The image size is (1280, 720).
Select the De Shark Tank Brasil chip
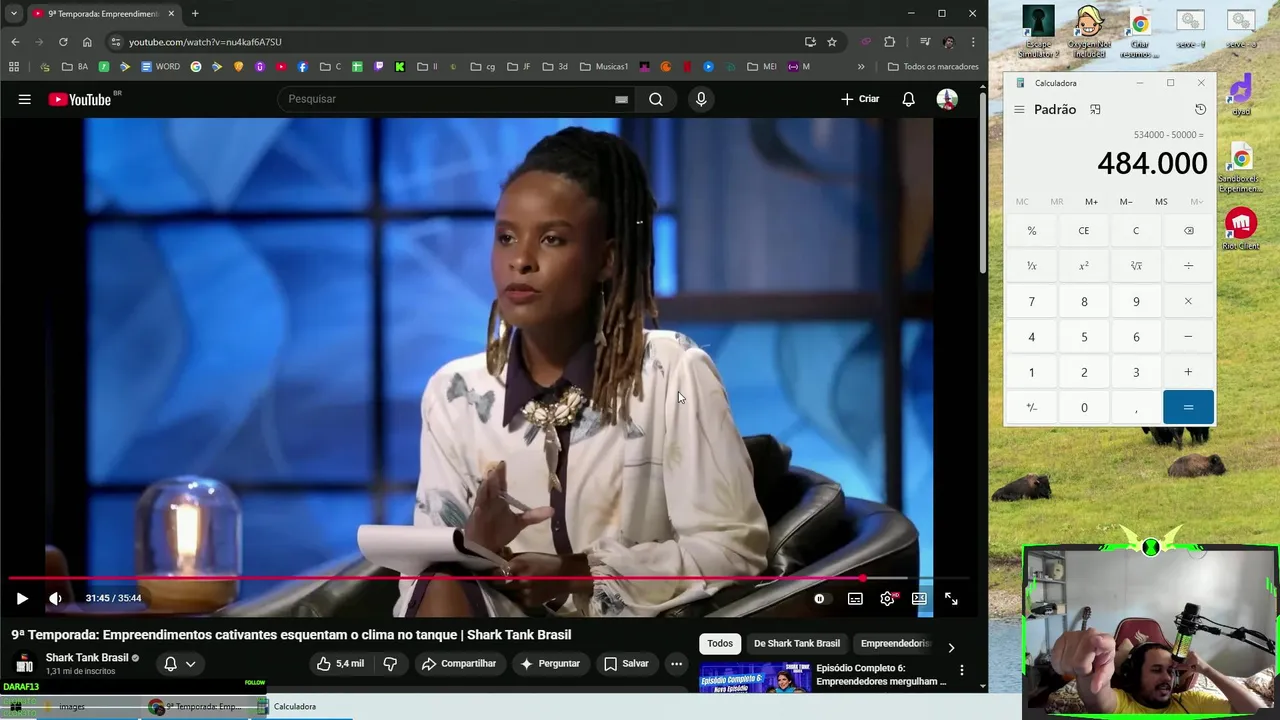point(797,643)
